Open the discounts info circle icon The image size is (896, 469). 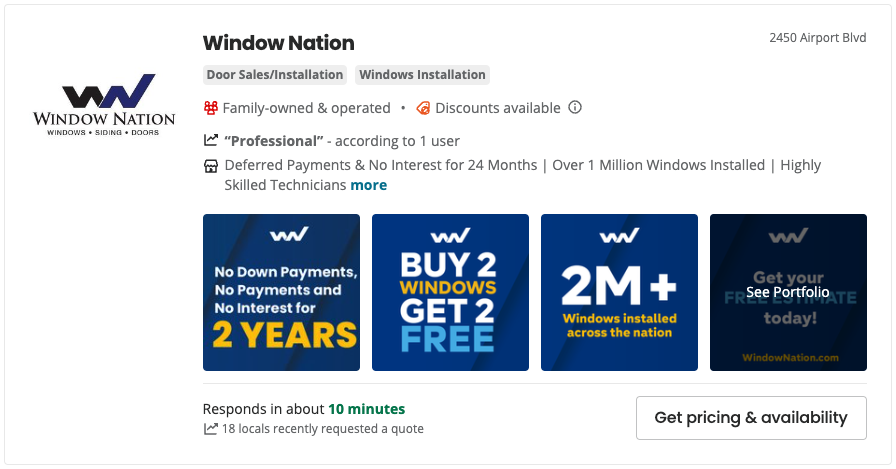coord(575,107)
